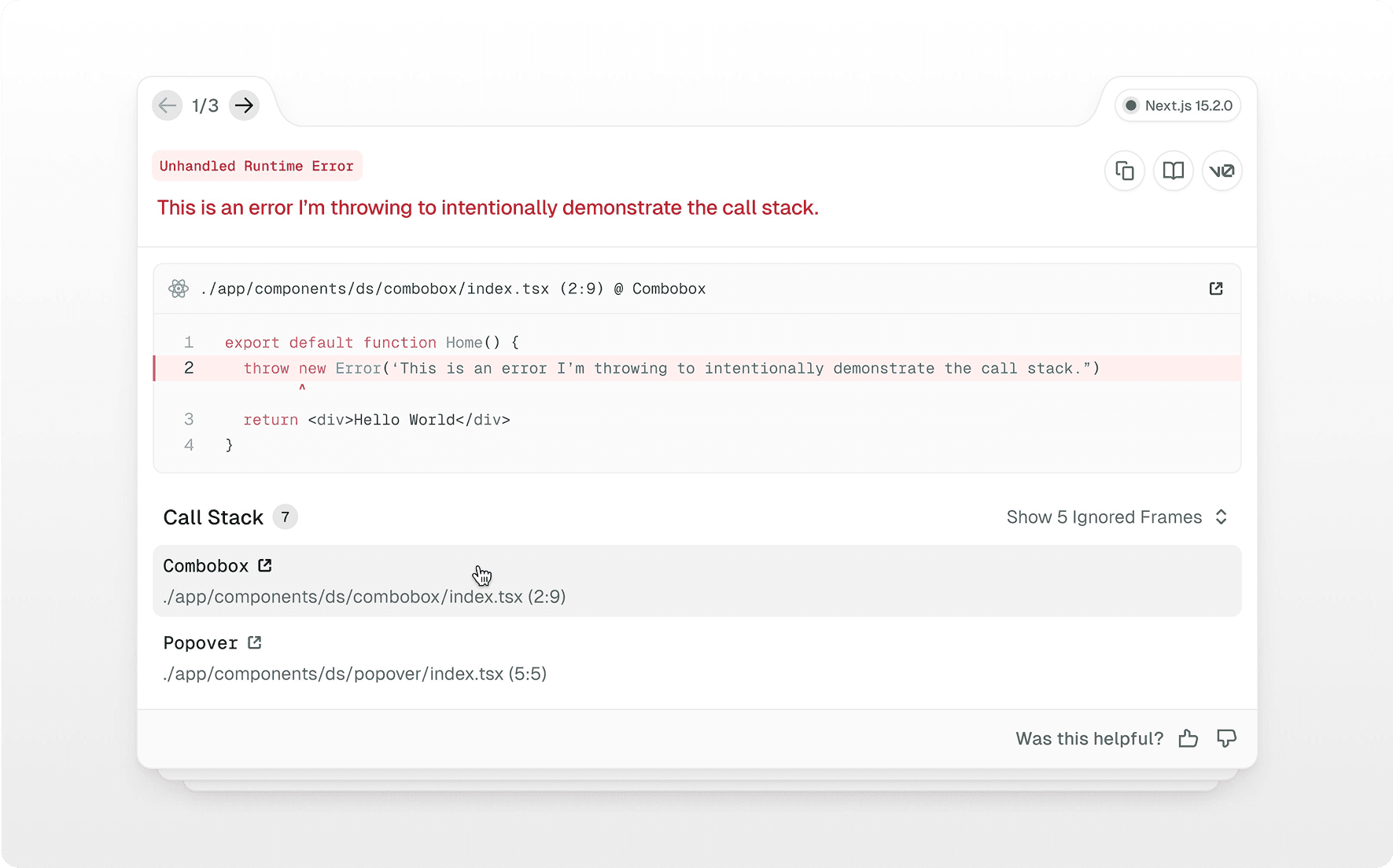Open the documentation book icon
This screenshot has height=868, width=1393.
(1174, 171)
